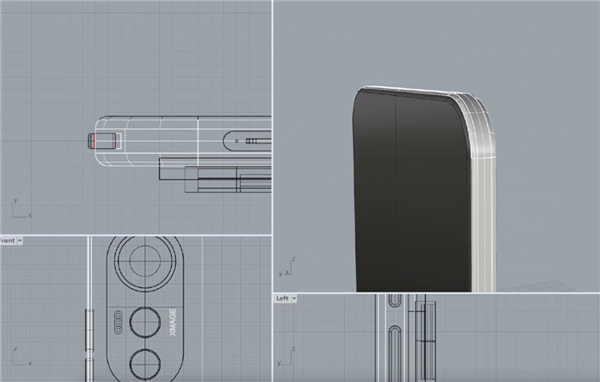Select the lower elongated slot in Left view
The image size is (600, 382).
pos(395,353)
